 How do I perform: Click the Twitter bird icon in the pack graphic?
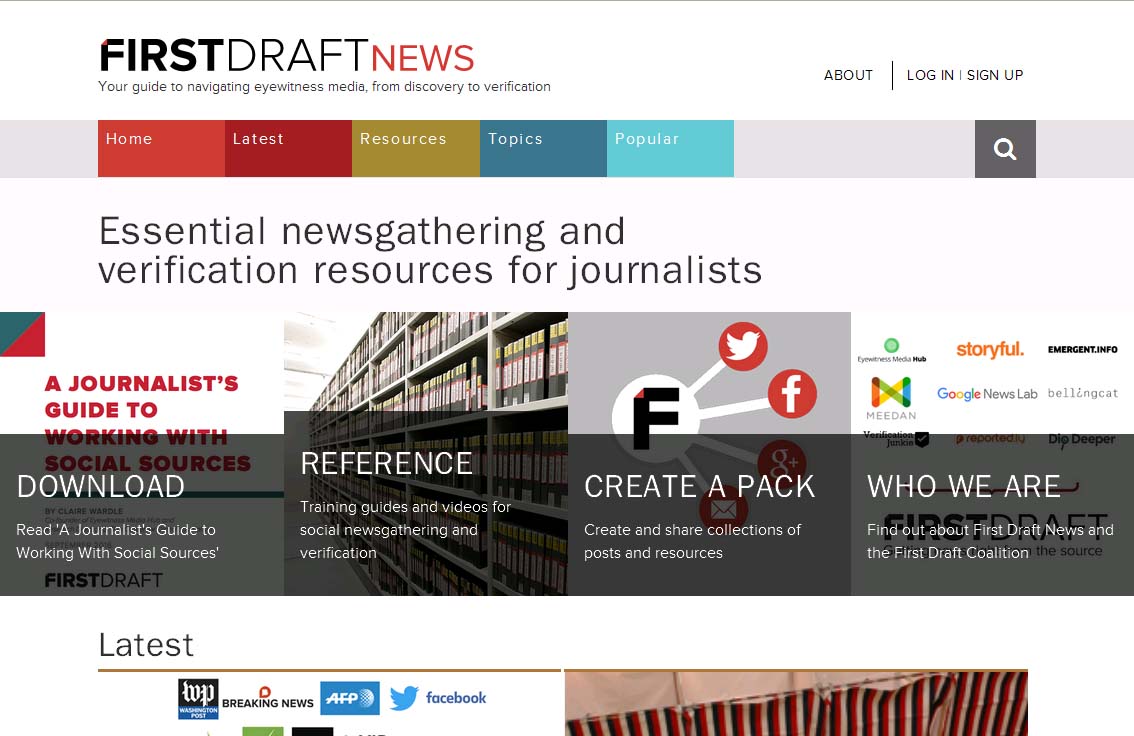coord(743,347)
